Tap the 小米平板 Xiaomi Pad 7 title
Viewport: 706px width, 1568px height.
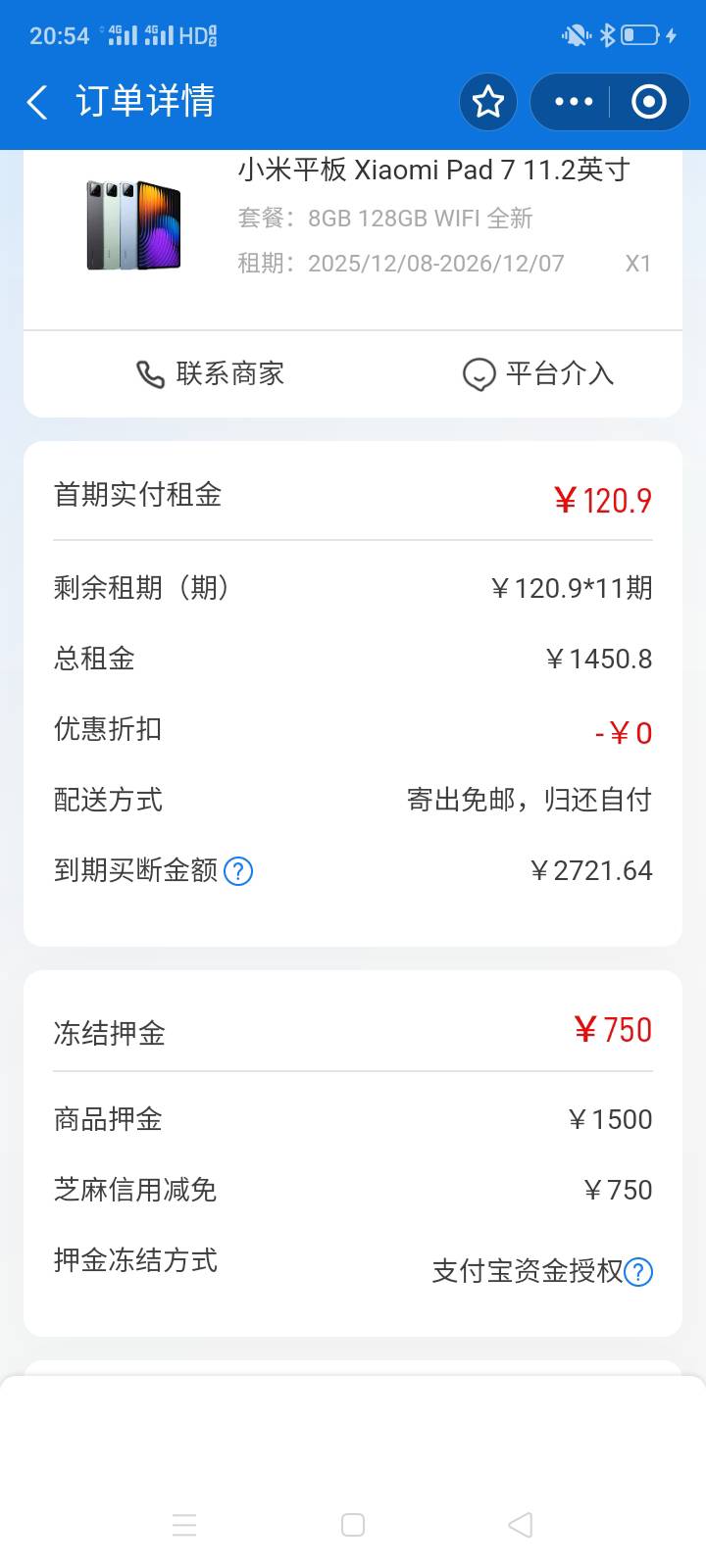click(433, 170)
